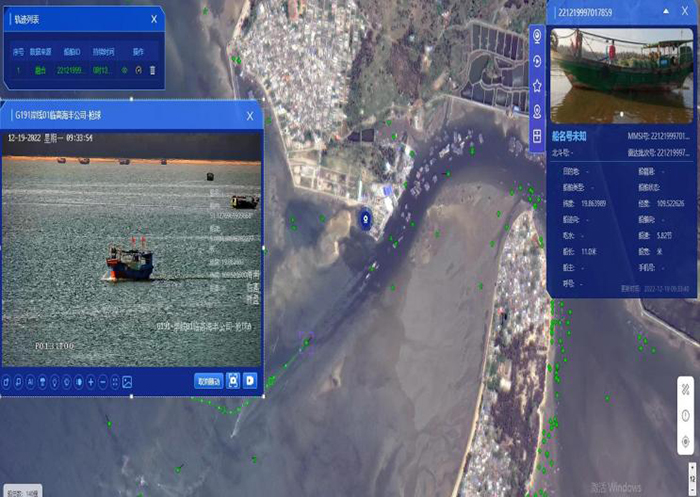Close the track list panel

153,19
